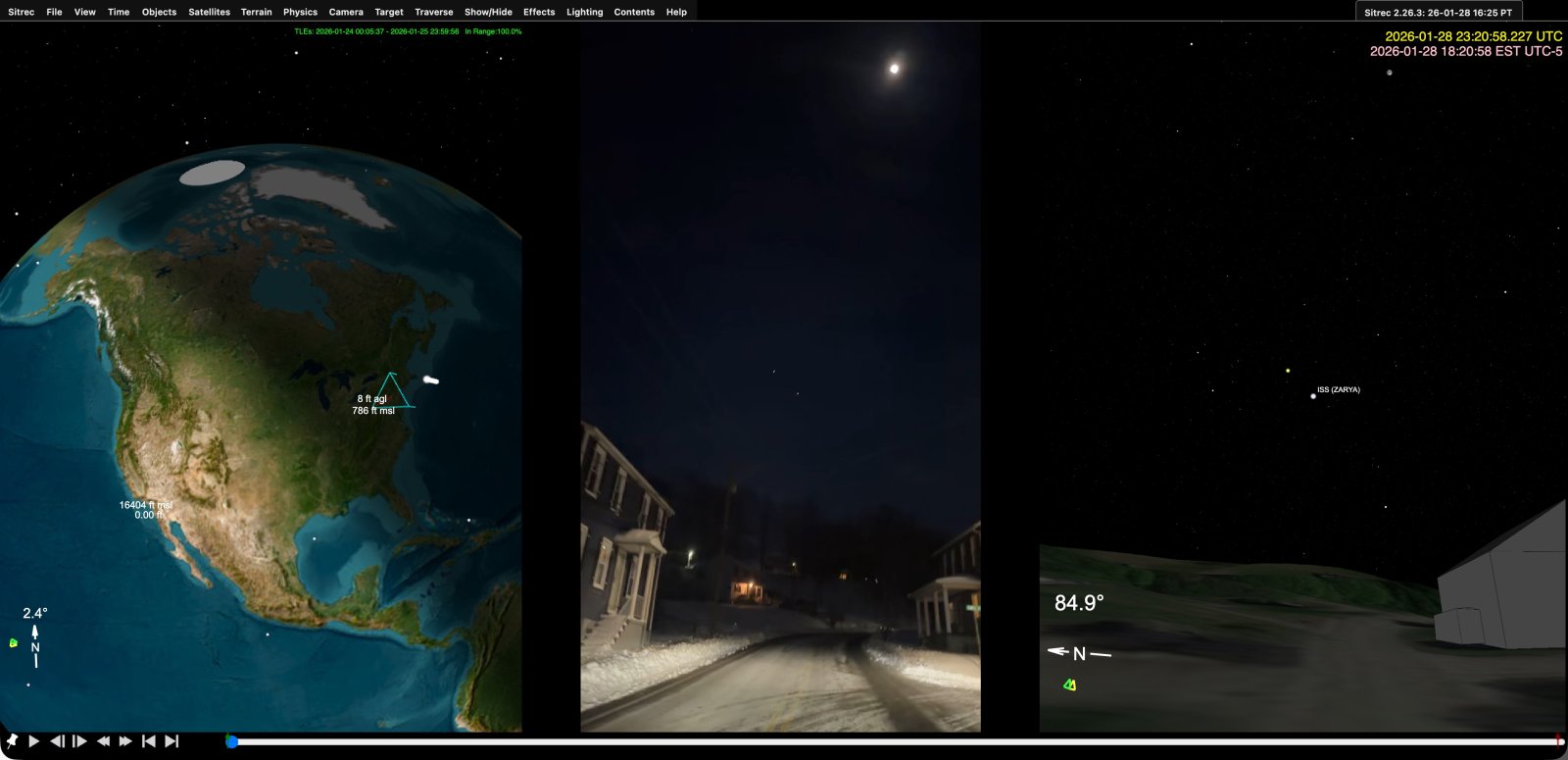Pin the playback control bar
Image resolution: width=1568 pixels, height=760 pixels.
12,741
